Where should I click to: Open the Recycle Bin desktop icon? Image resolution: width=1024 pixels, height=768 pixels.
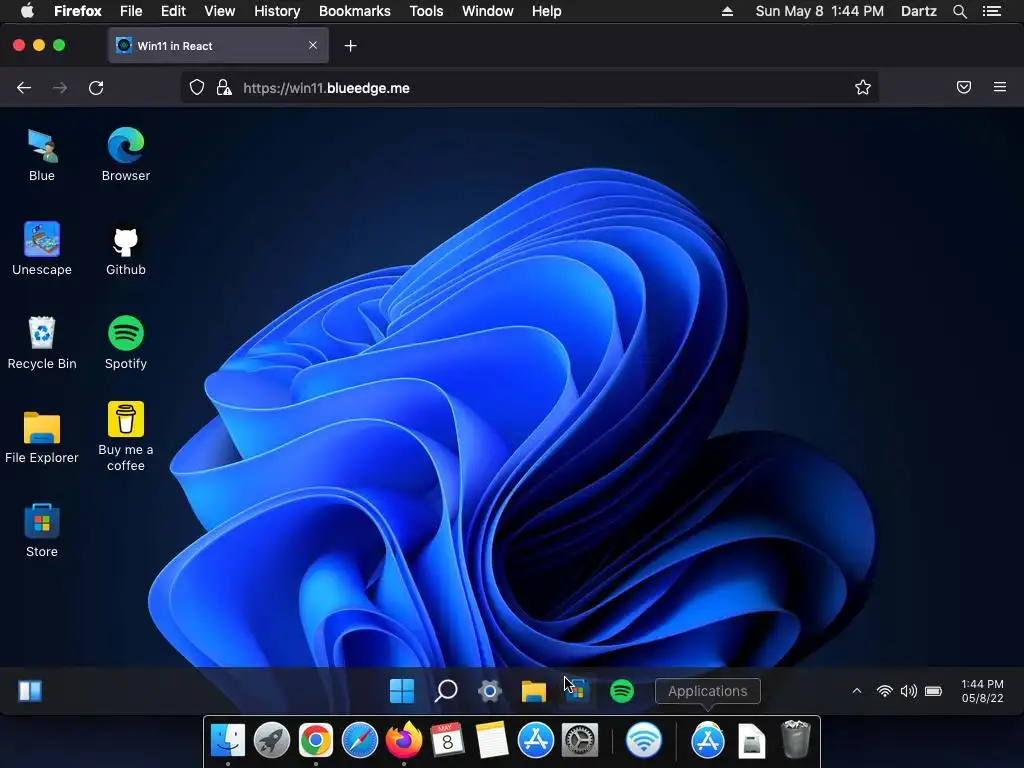click(42, 343)
